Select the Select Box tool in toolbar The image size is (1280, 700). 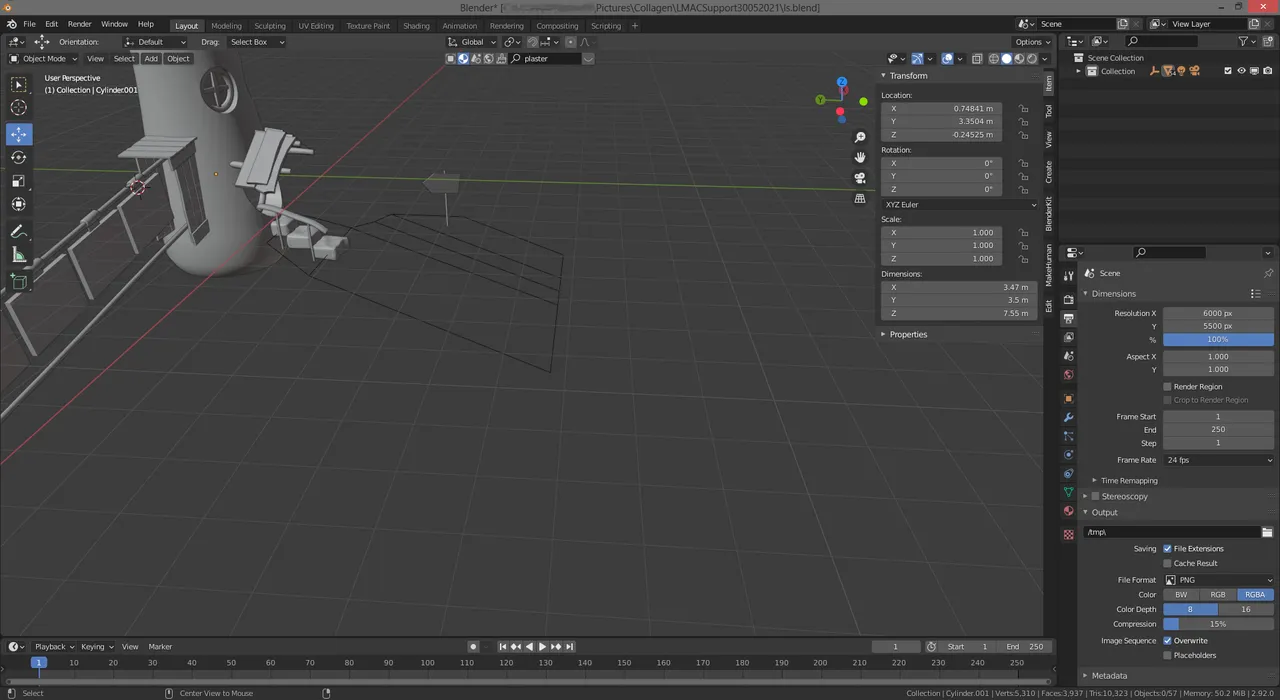tap(19, 85)
